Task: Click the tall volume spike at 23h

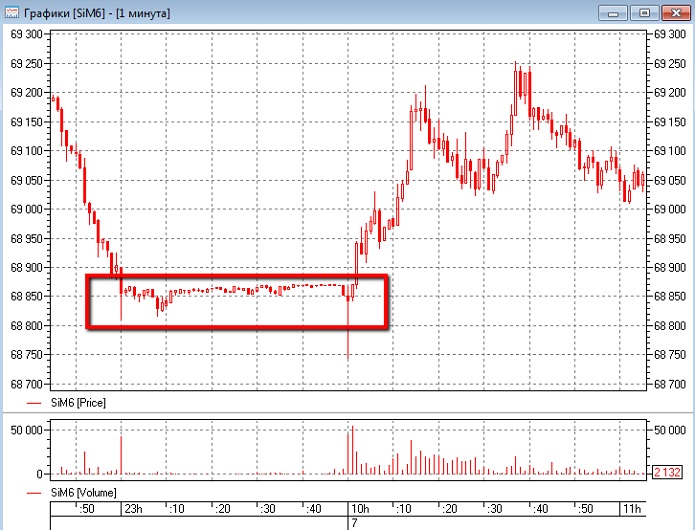Action: coord(121,455)
